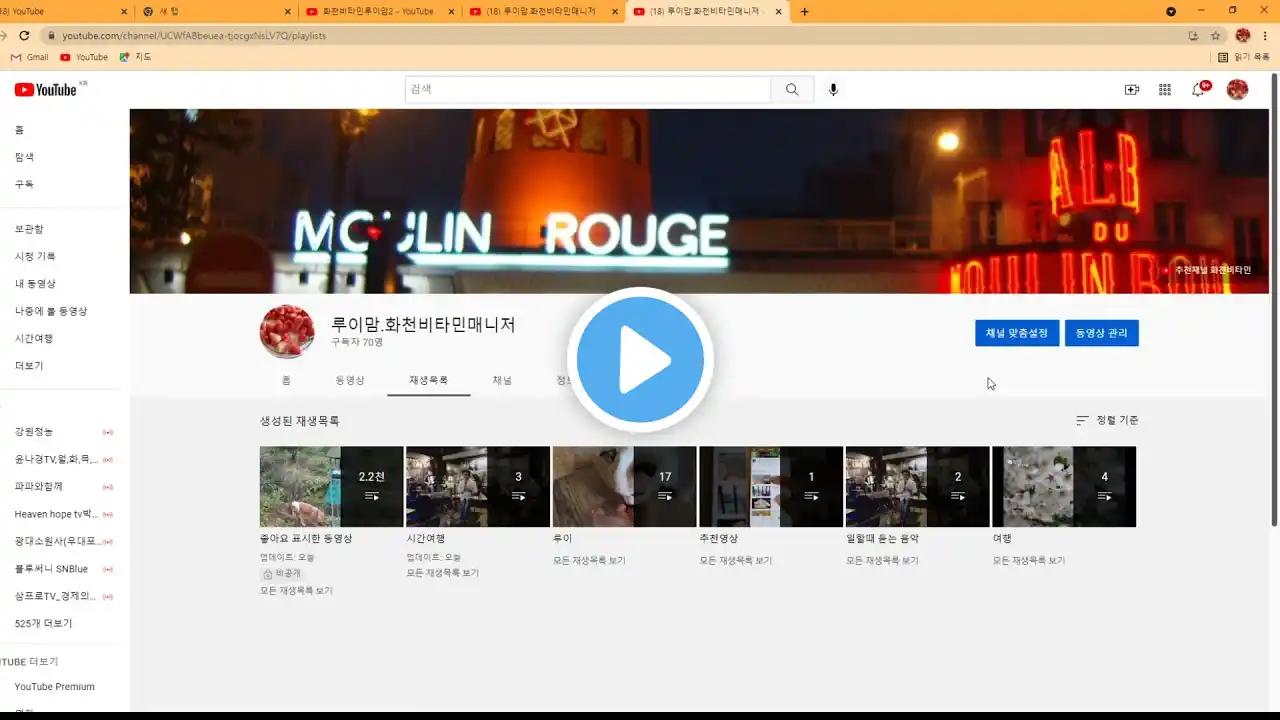This screenshot has width=1280, height=720.
Task: Go to 홈 in the sidebar
Action: click(19, 130)
